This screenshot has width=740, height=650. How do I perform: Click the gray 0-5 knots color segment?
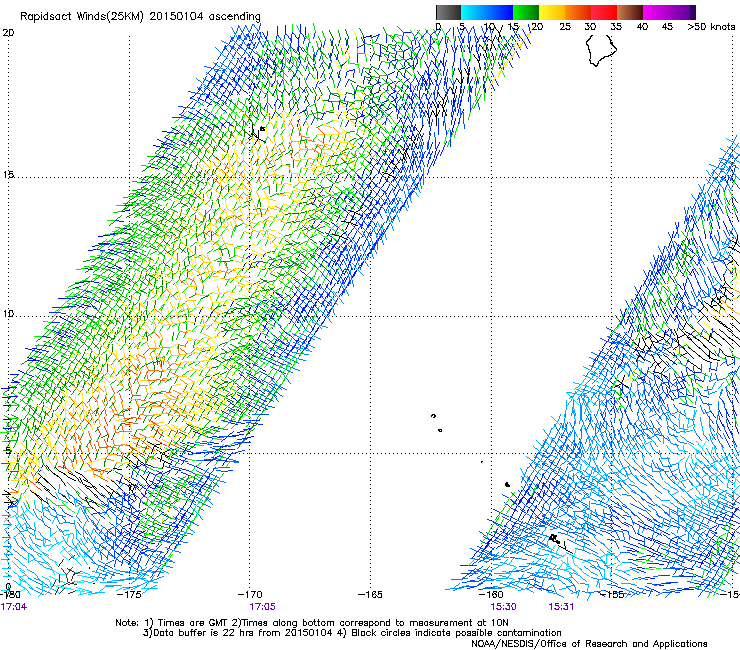pos(448,12)
